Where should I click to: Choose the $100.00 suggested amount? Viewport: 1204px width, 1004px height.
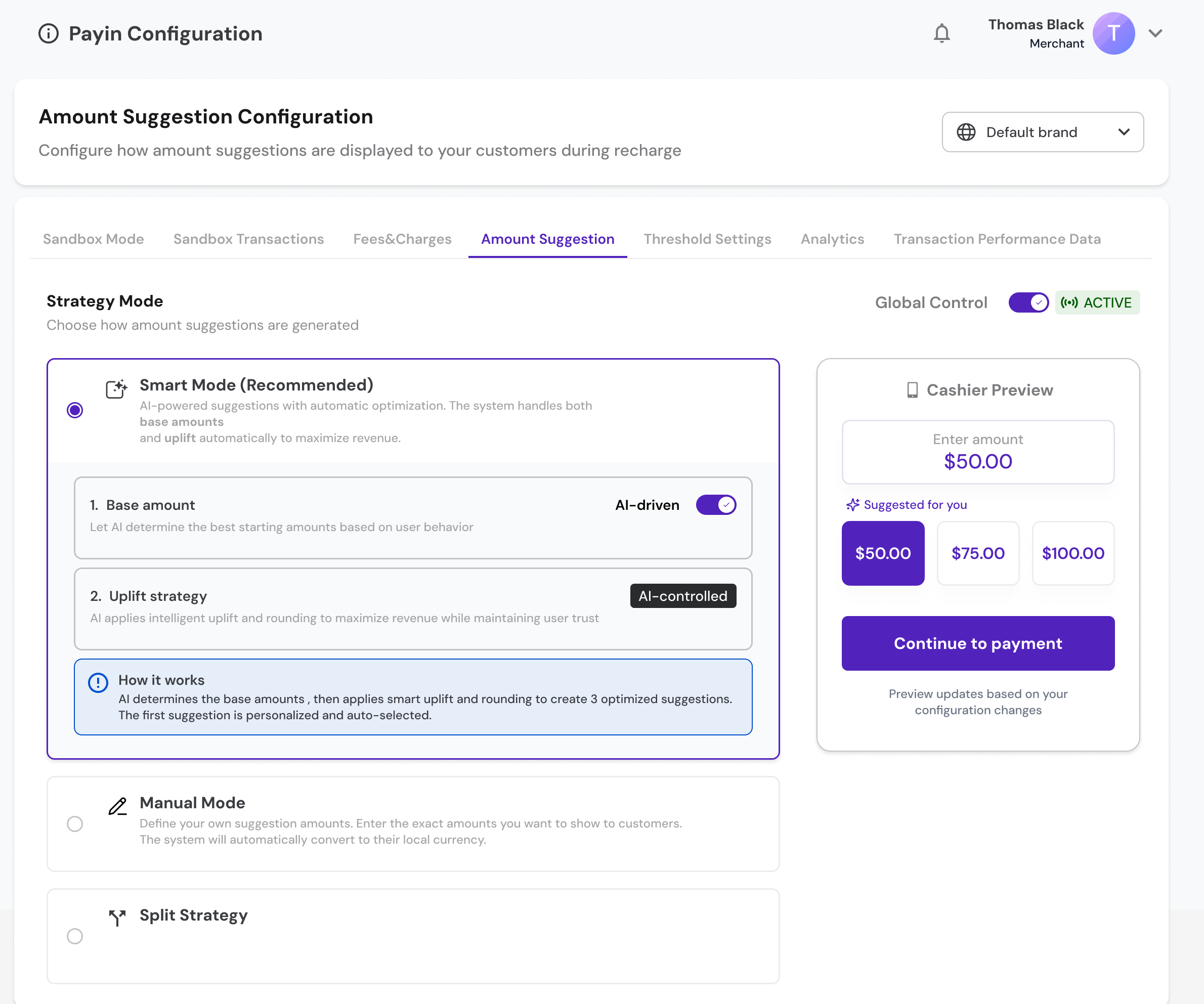point(1072,553)
